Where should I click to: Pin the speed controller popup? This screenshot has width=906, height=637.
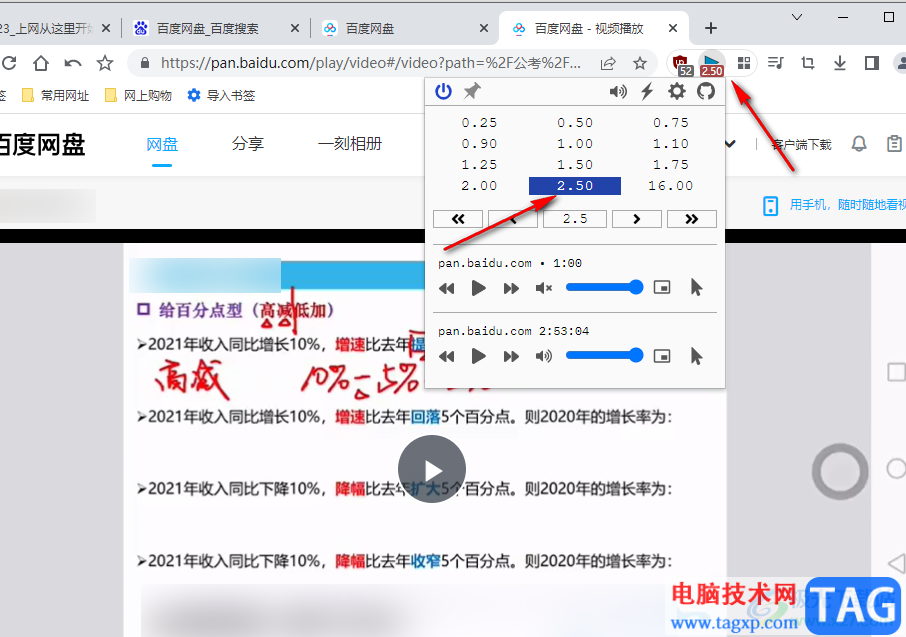click(x=472, y=91)
